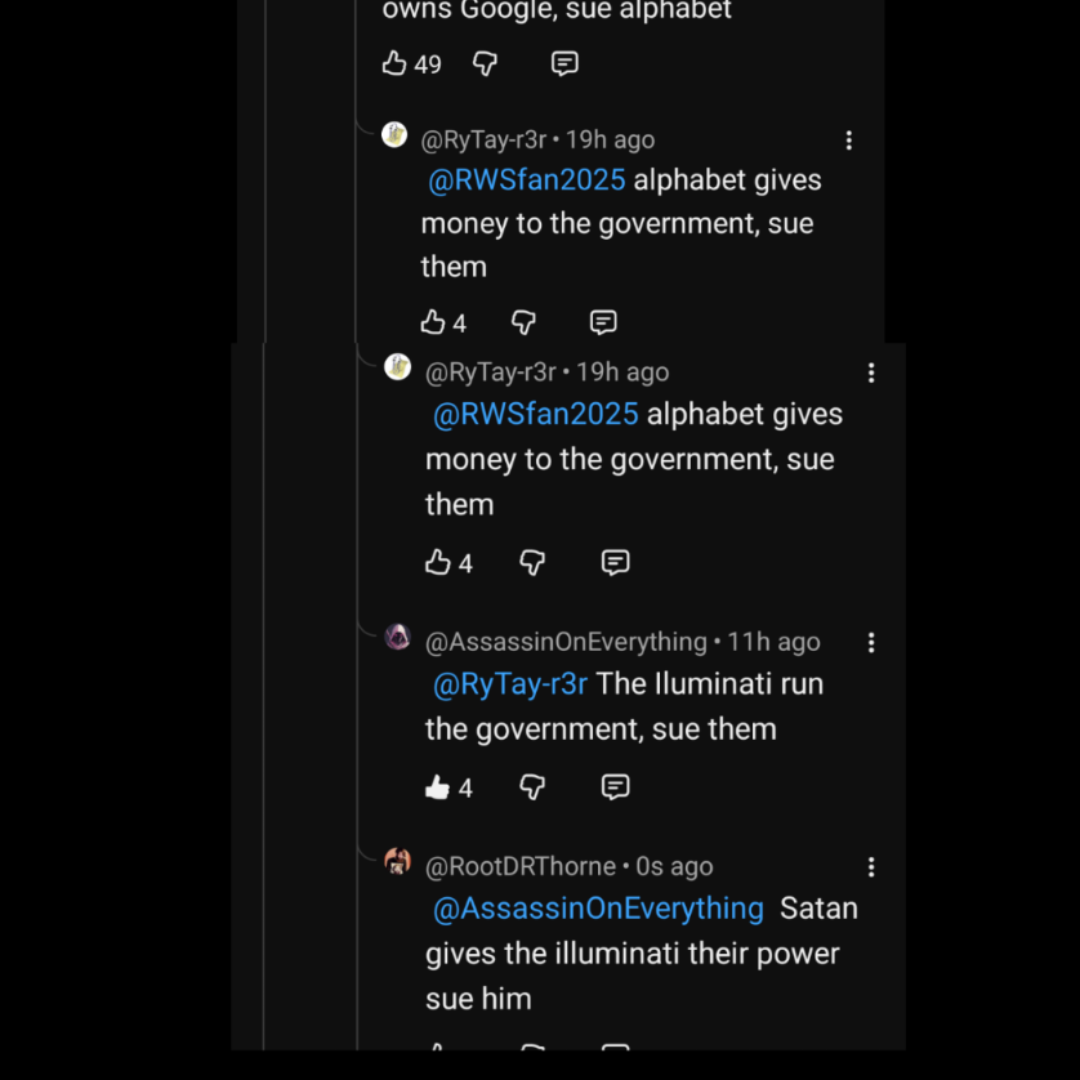
Task: View @RootDRThorne profile avatar
Action: click(397, 862)
